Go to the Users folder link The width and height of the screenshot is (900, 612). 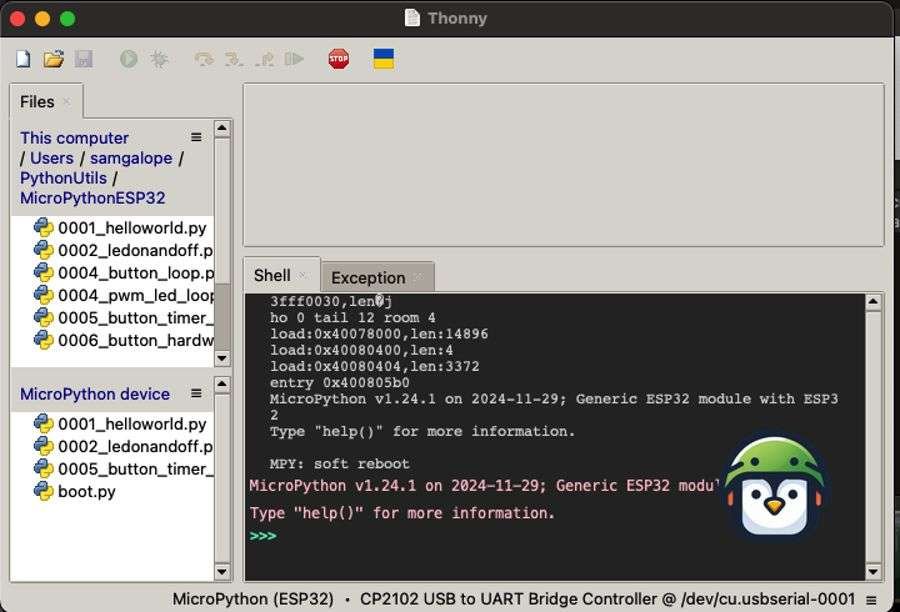(x=52, y=158)
